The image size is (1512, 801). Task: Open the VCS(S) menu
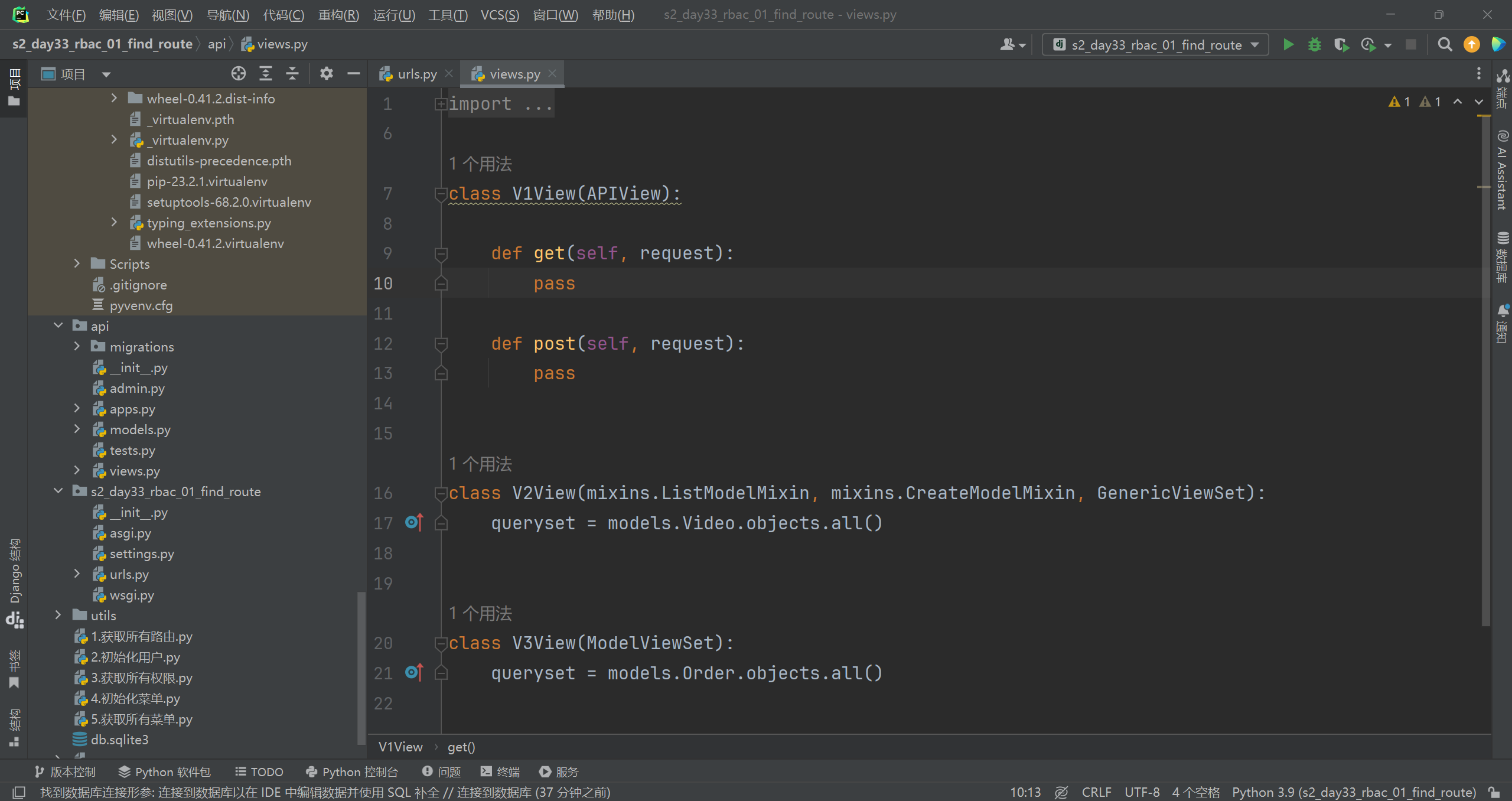point(500,15)
